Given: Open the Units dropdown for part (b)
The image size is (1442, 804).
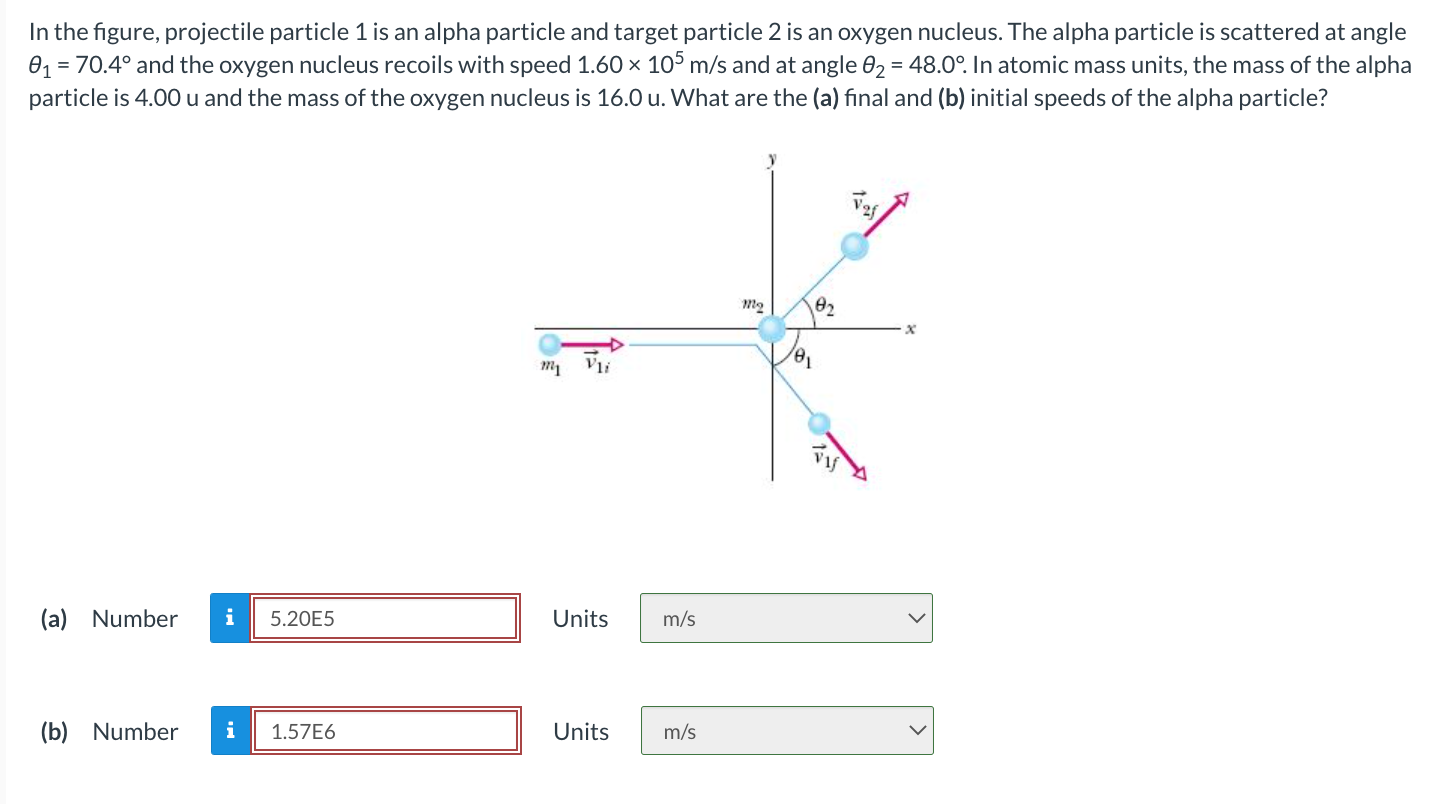Looking at the screenshot, I should tap(786, 731).
